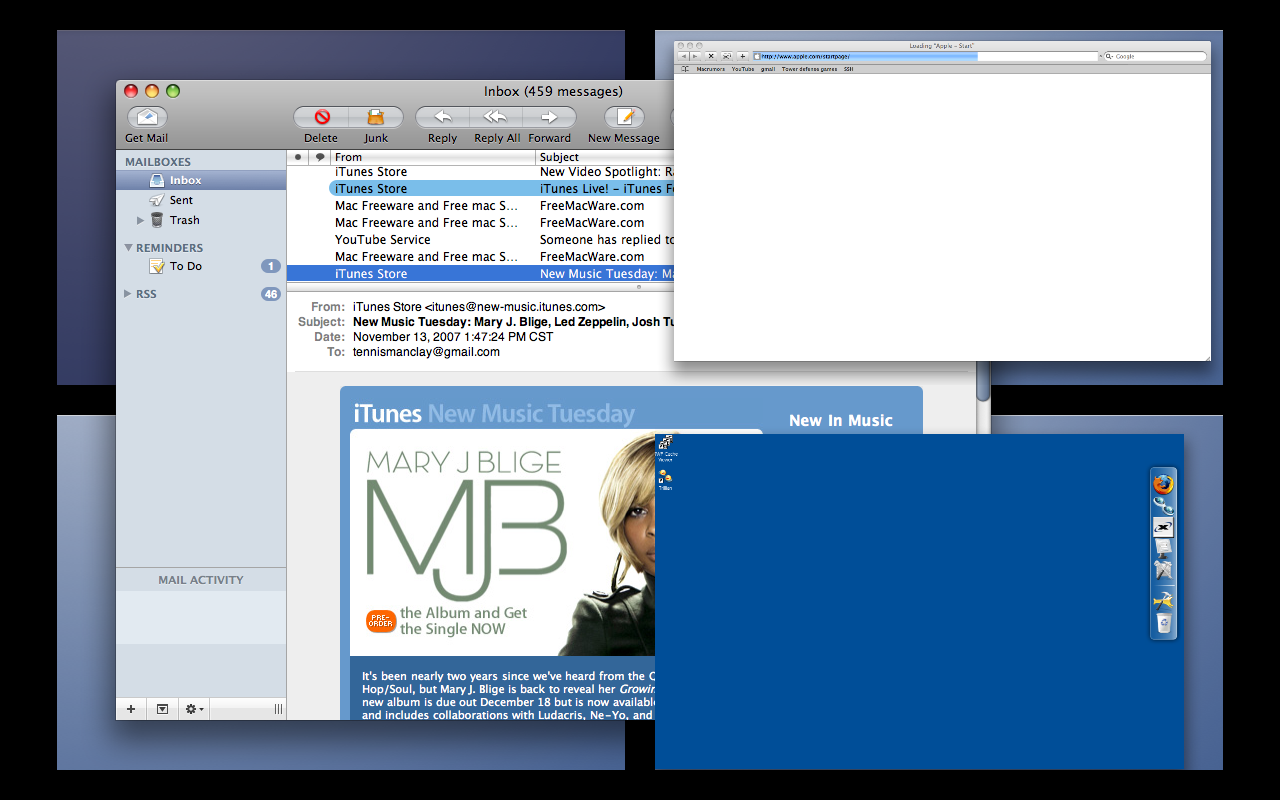The height and width of the screenshot is (800, 1280).
Task: Click the Reply arrow button
Action: click(442, 117)
